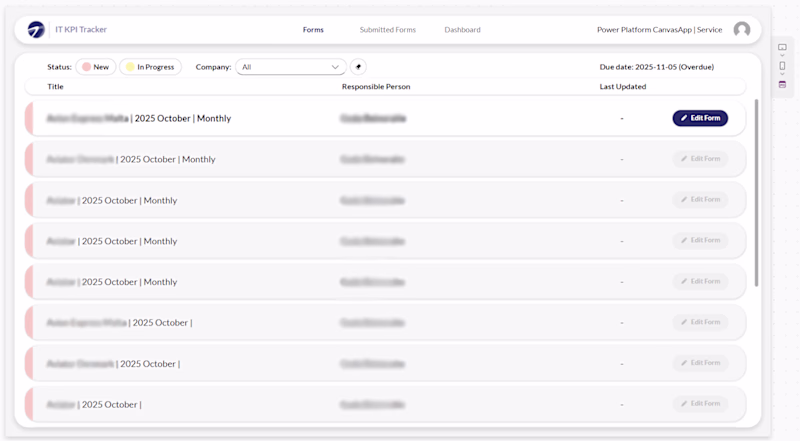Click the Title column header
This screenshot has height=441, width=800.
tap(56, 87)
